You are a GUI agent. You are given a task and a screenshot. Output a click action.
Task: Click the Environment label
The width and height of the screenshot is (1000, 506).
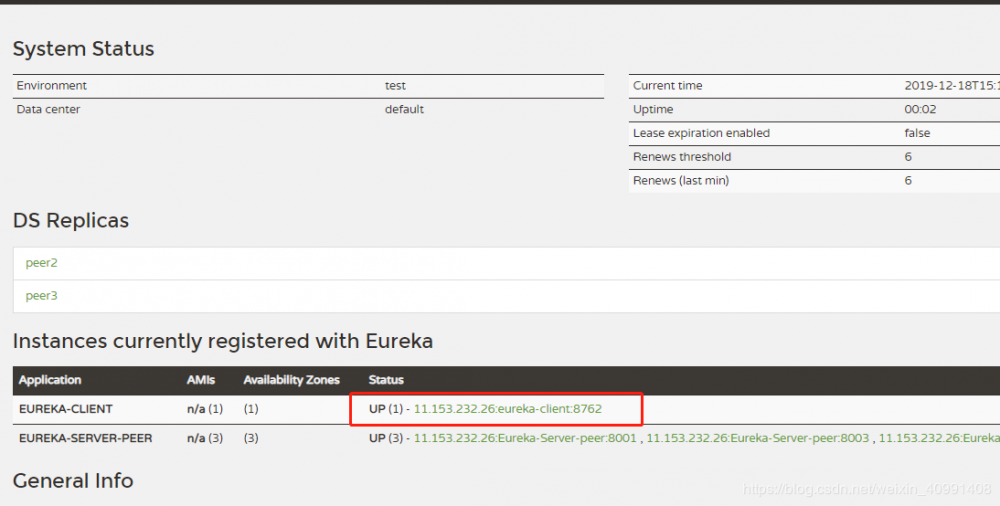(52, 86)
